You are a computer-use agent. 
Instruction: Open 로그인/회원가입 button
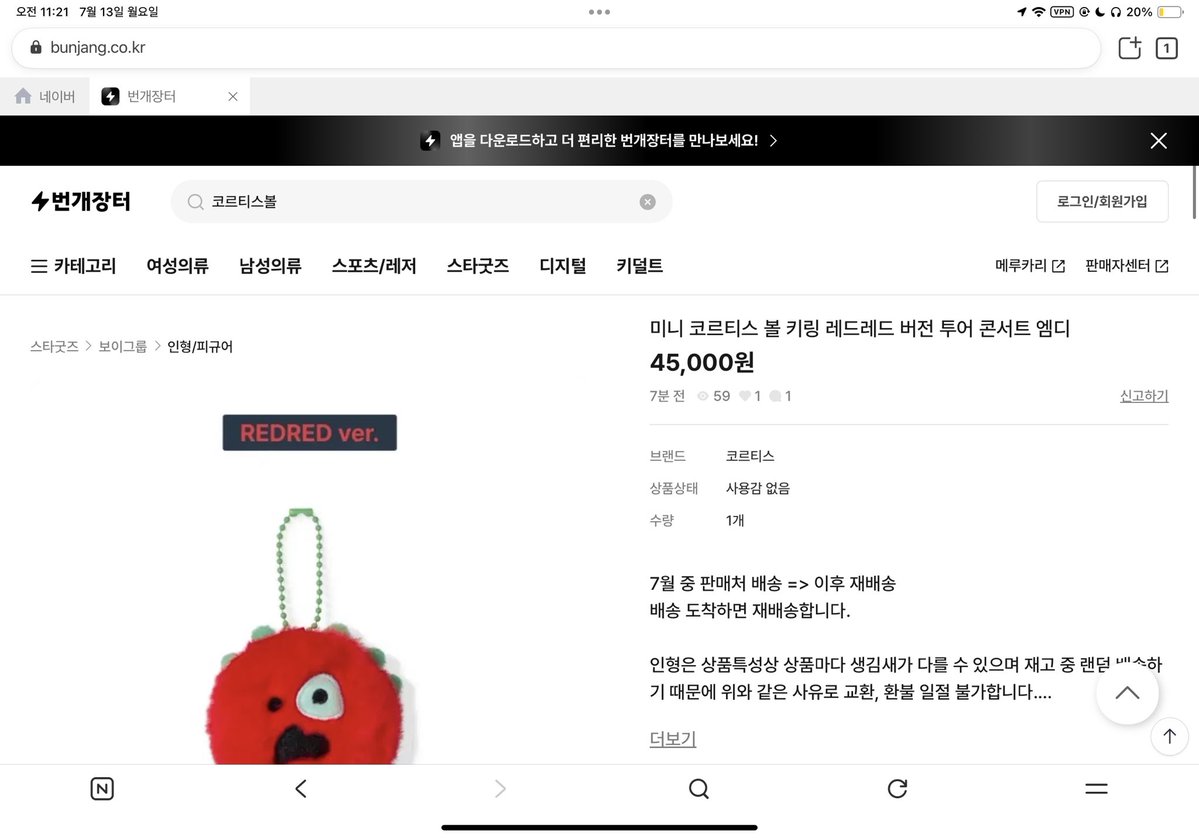tap(1102, 201)
